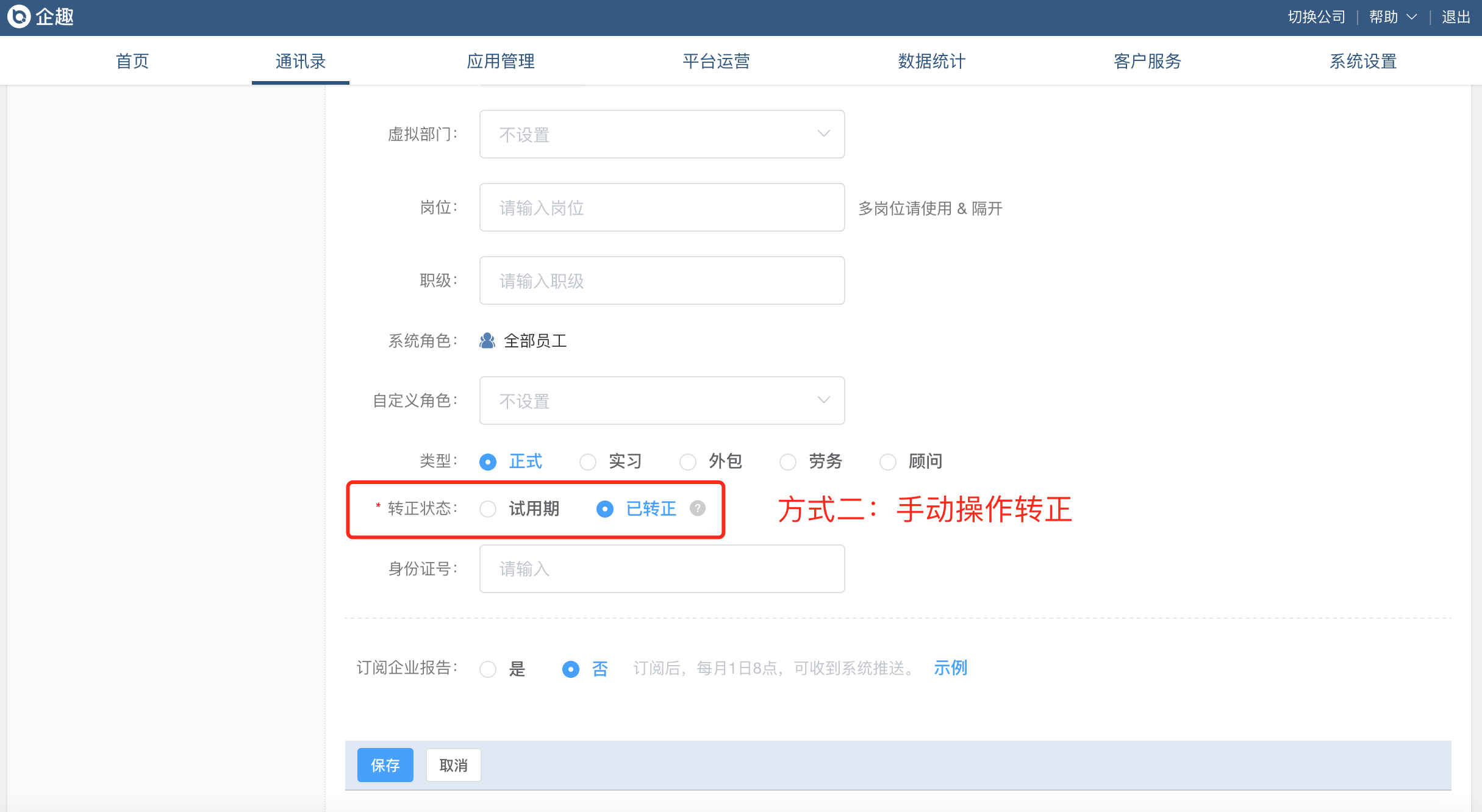Click the 取消 button
Screen dimensions: 1482x812
click(453, 765)
